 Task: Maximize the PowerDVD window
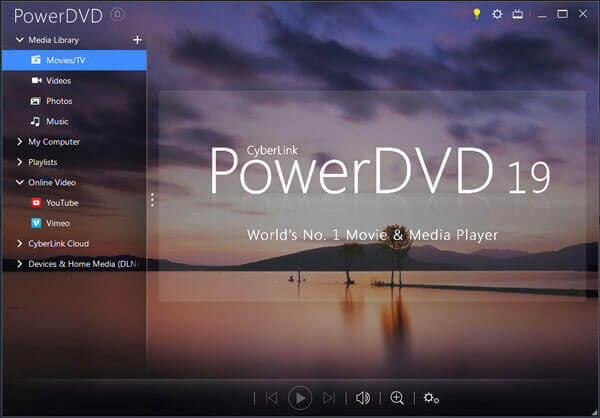tap(562, 14)
